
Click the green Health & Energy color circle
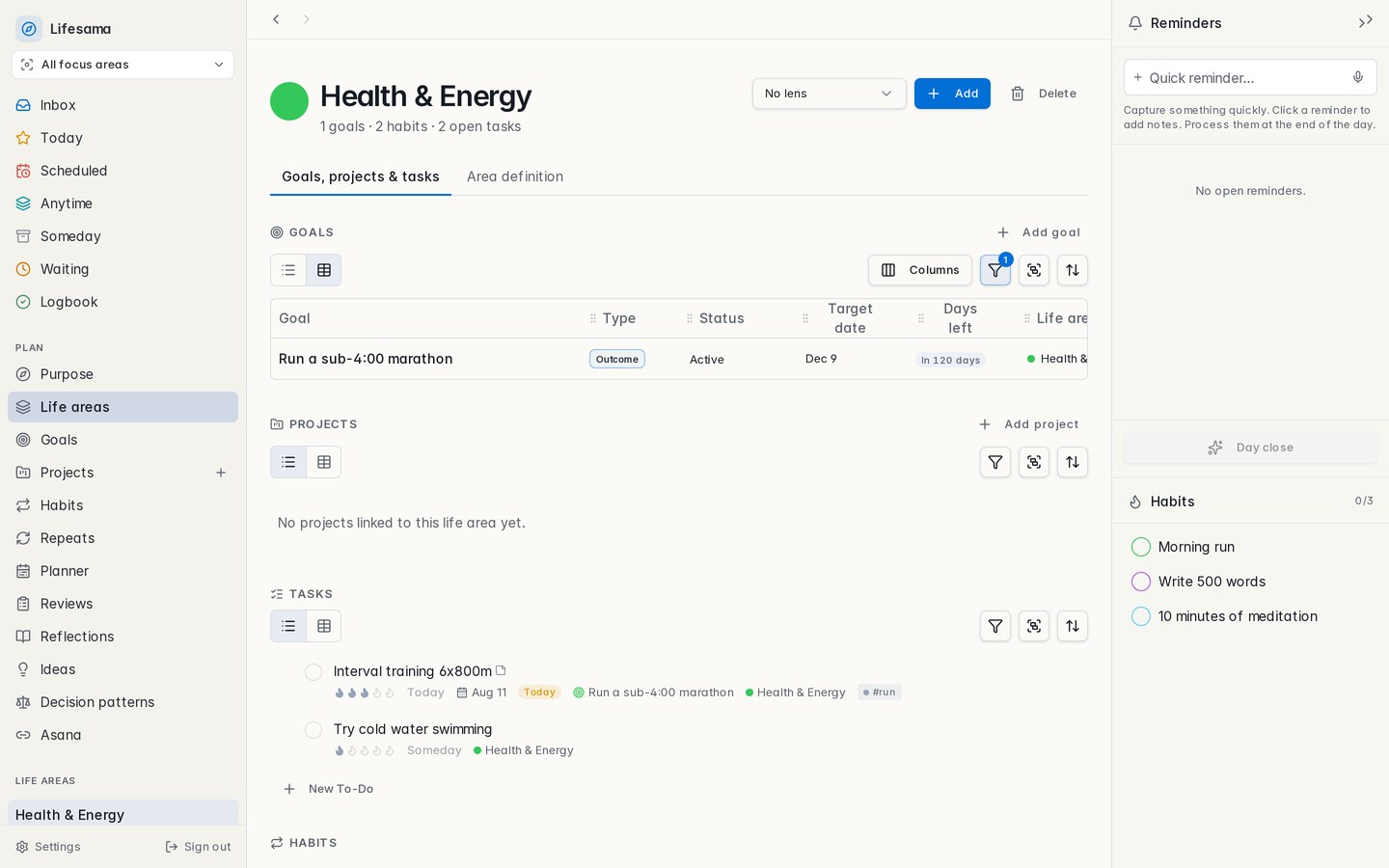(289, 101)
